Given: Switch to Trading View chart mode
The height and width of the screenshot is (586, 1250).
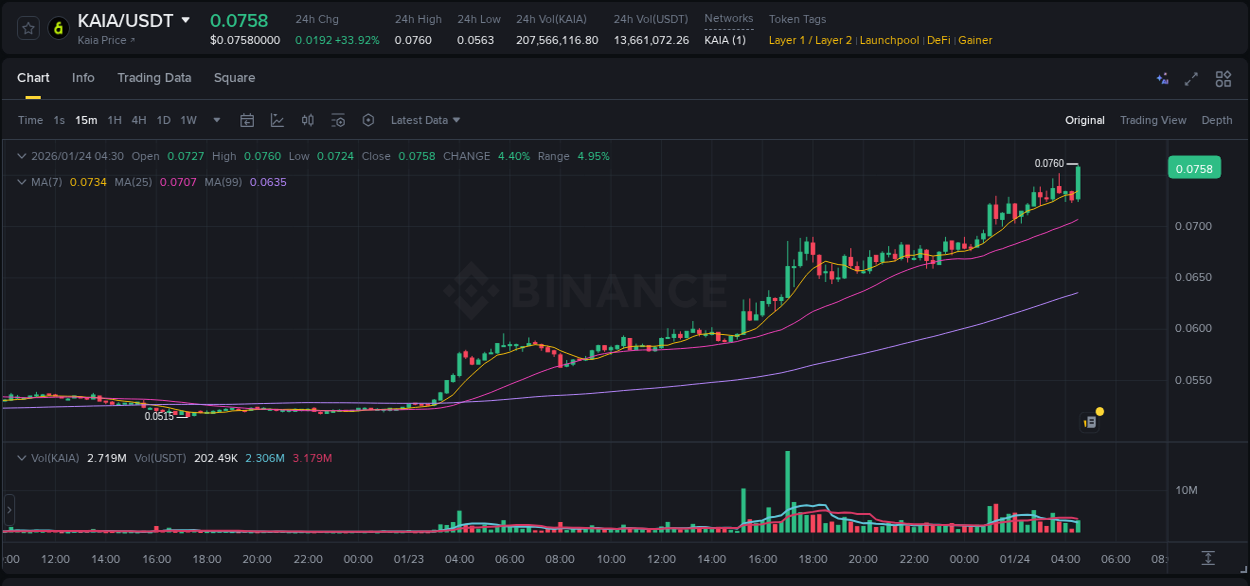Looking at the screenshot, I should point(1153,120).
